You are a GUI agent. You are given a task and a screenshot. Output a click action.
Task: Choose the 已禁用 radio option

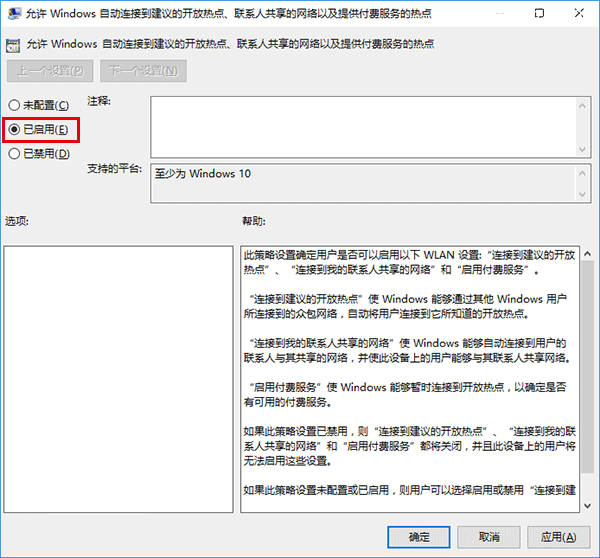14,154
